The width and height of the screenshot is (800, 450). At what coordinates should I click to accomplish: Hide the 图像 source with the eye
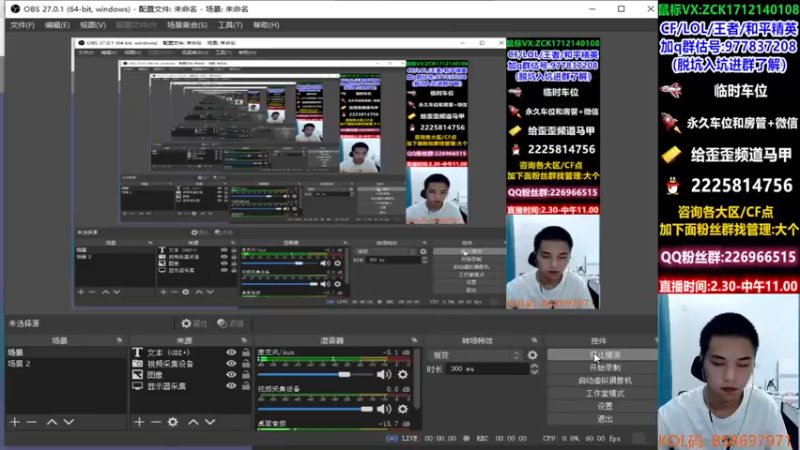[231, 374]
